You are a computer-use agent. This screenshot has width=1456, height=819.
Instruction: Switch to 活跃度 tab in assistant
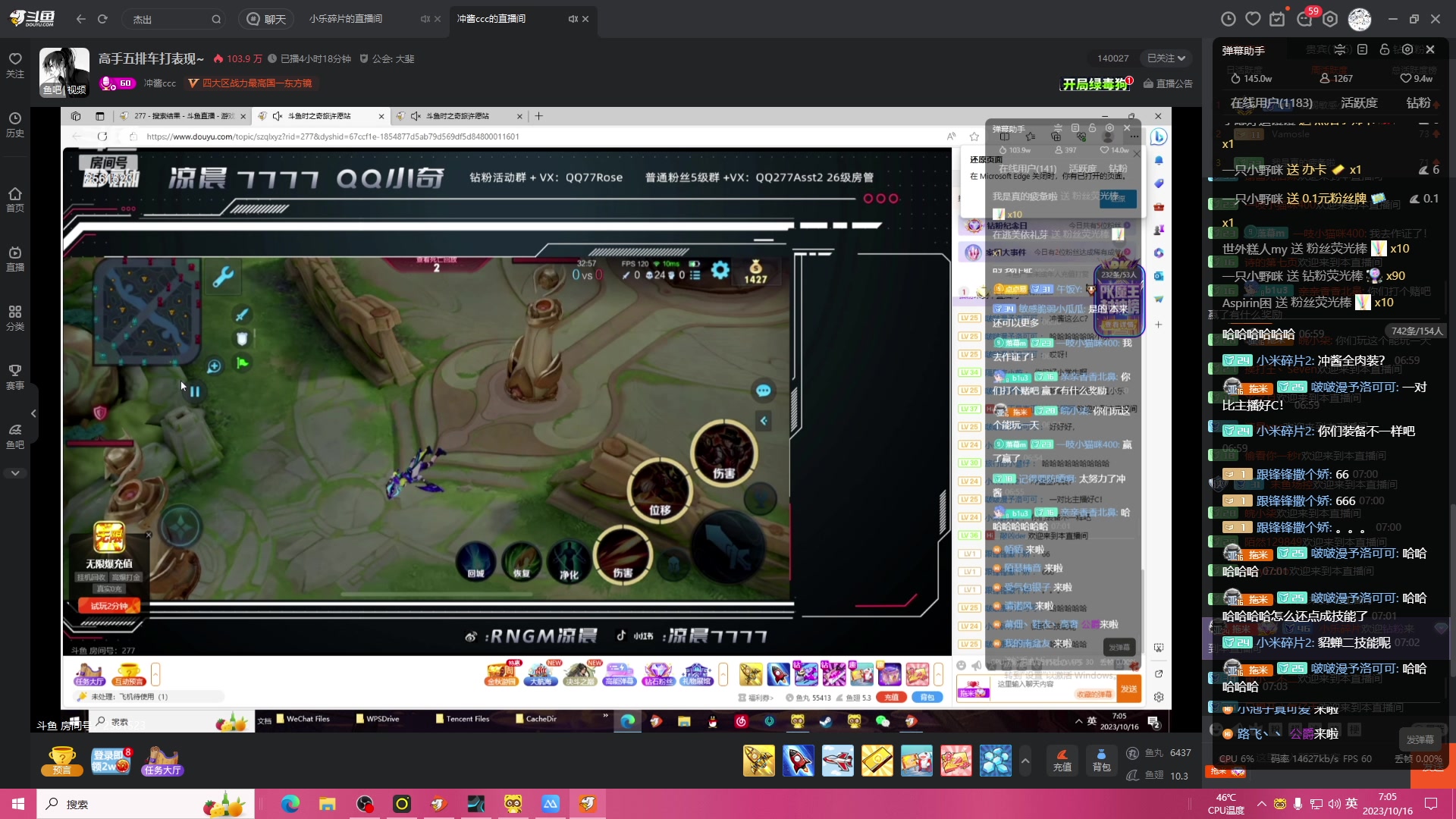point(1359,102)
